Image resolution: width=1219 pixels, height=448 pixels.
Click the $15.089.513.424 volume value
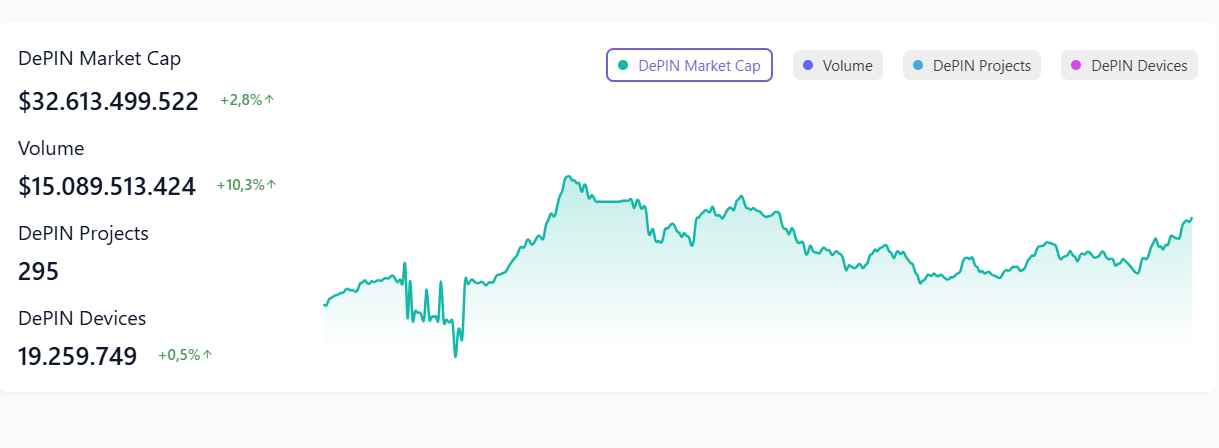106,186
